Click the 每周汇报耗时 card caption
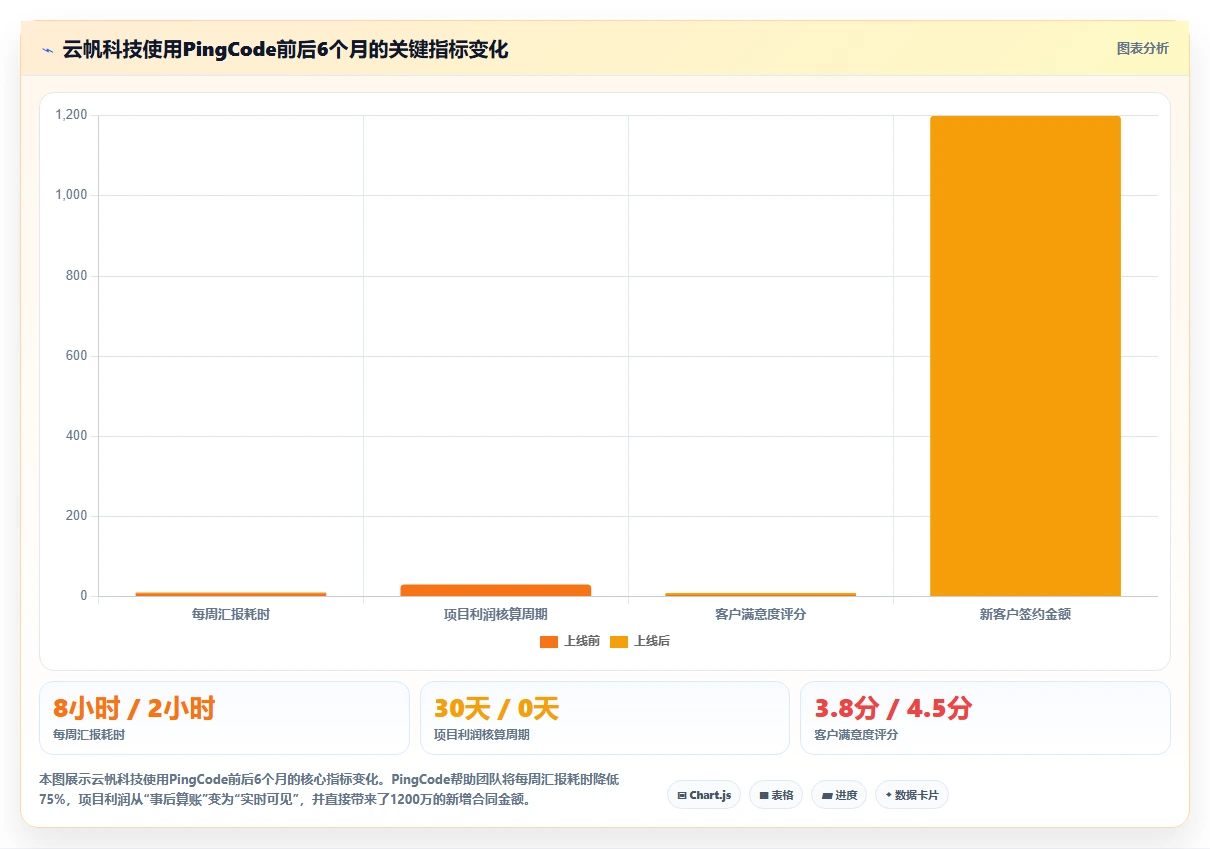Viewport: 1210px width, 849px height. click(89, 735)
